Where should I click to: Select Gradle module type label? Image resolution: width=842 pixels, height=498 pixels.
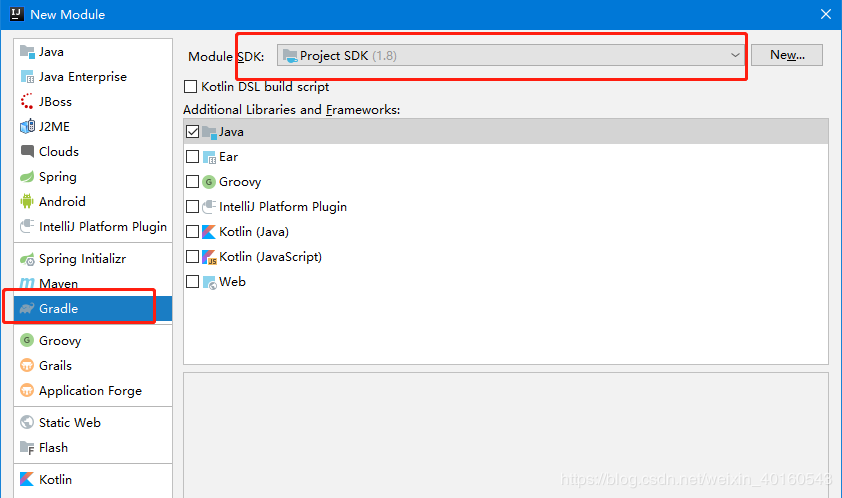[58, 308]
